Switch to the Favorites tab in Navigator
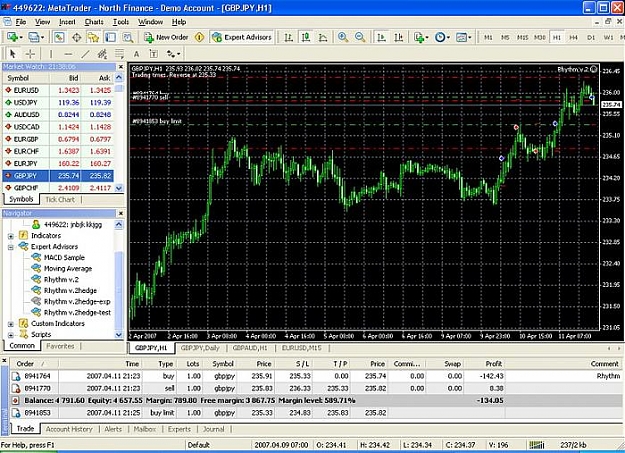Viewport: 625px width, 453px height. (60, 346)
